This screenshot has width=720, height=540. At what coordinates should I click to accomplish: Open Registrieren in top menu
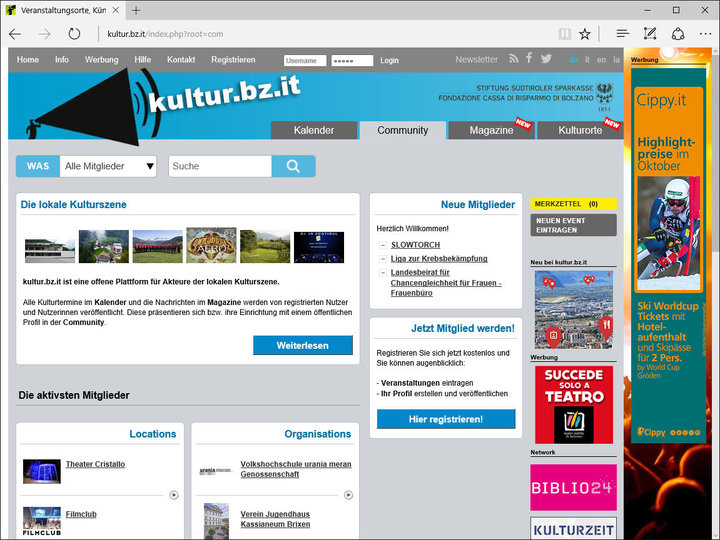pyautogui.click(x=233, y=60)
